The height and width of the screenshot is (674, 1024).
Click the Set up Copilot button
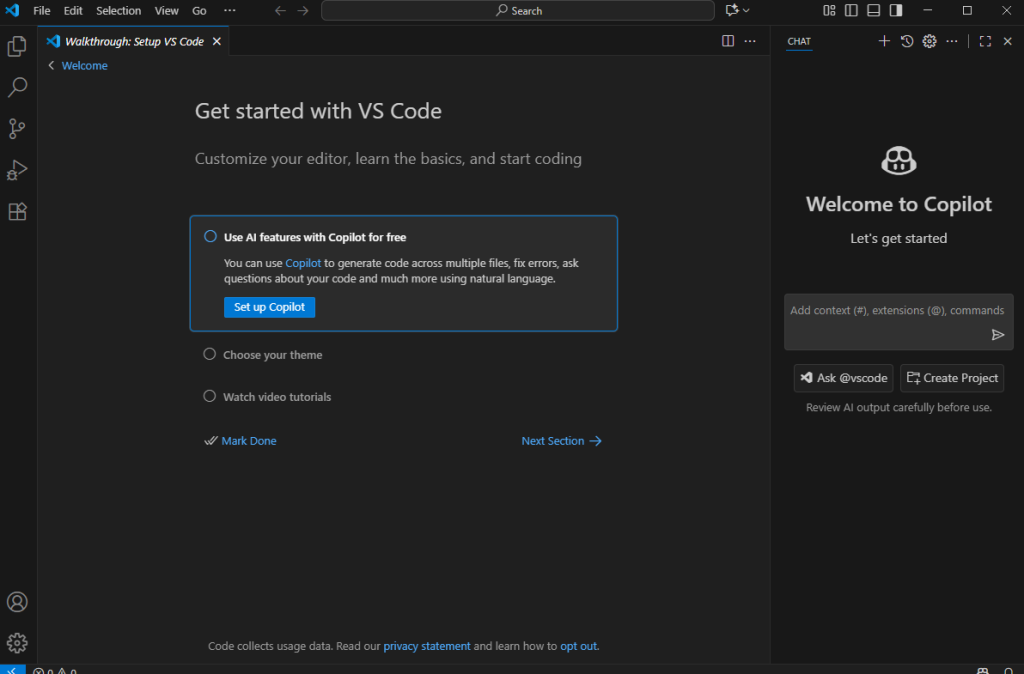pyautogui.click(x=269, y=307)
